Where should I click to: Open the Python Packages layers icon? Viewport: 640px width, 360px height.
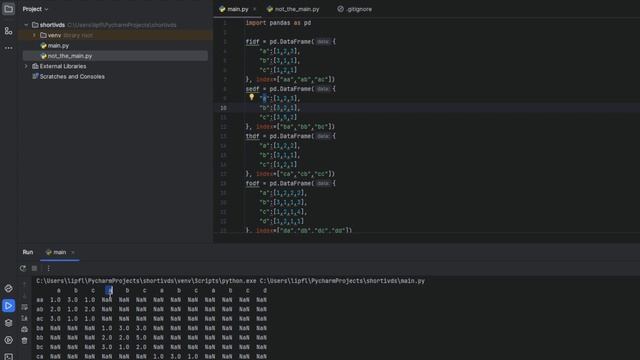9,323
